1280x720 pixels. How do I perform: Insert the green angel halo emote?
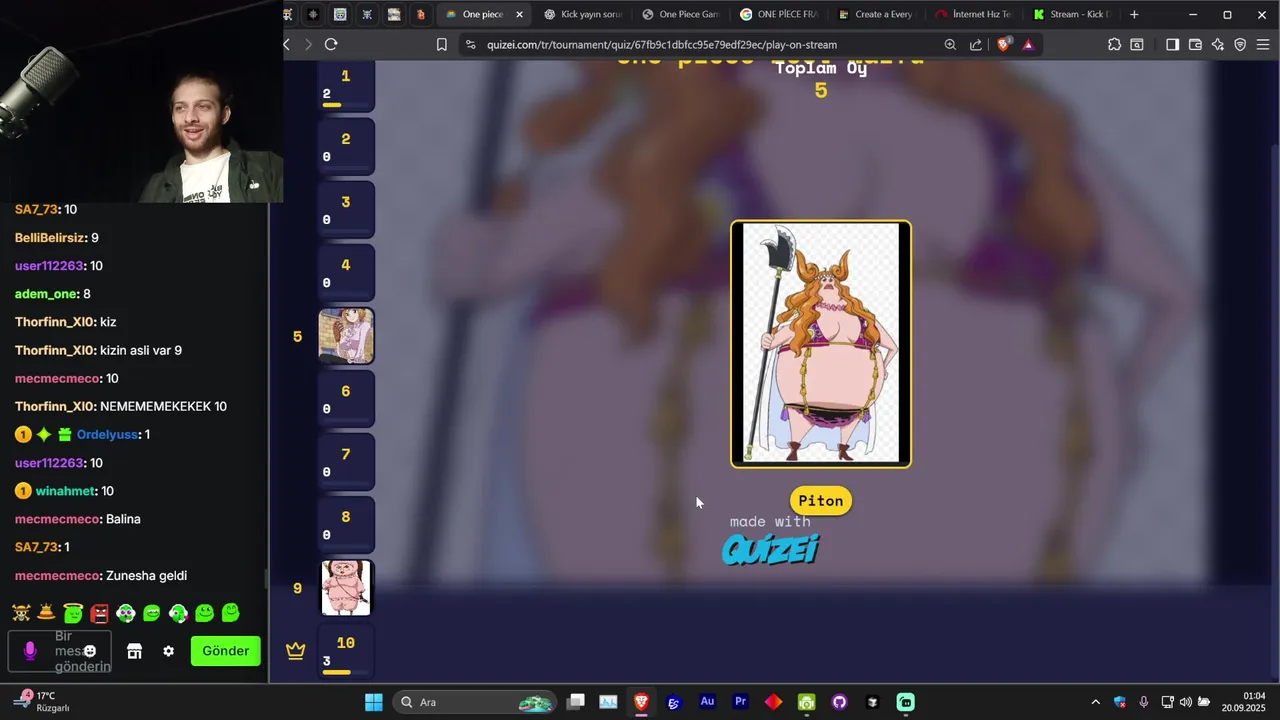[x=73, y=612]
